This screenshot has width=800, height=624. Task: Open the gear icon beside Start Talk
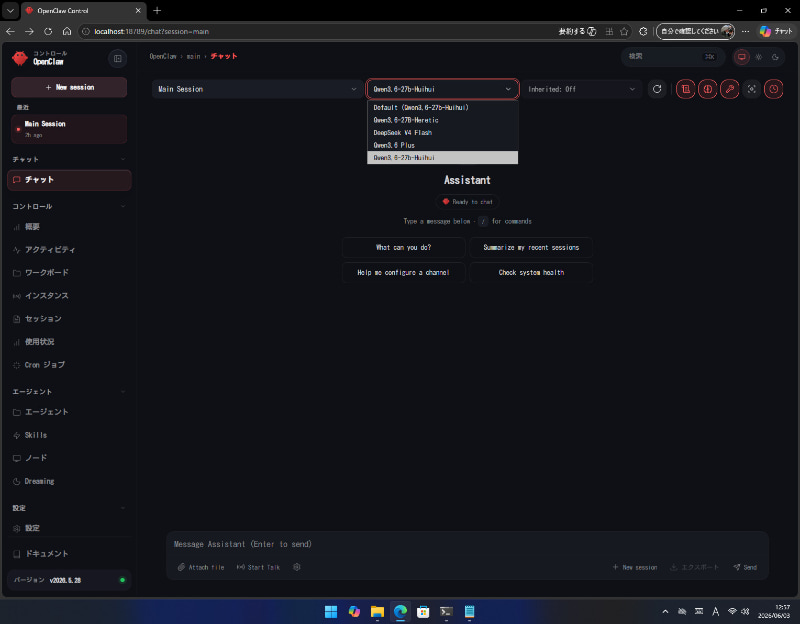[296, 567]
